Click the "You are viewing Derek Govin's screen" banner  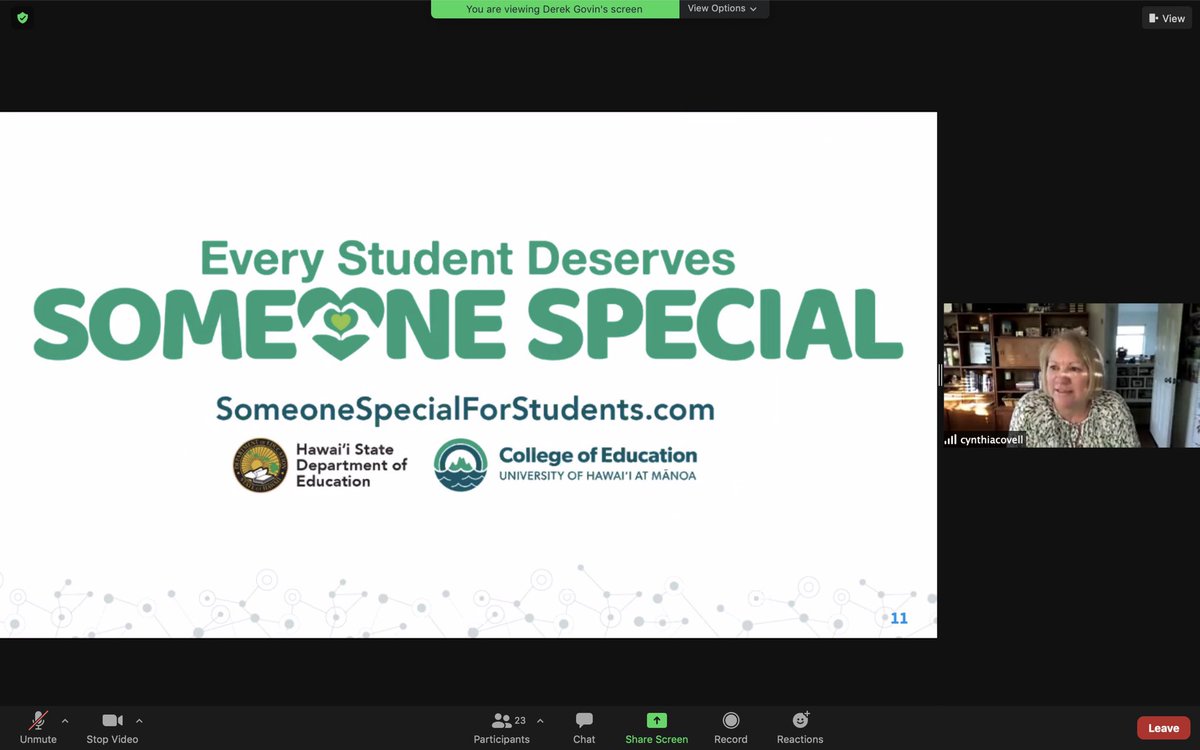click(554, 9)
